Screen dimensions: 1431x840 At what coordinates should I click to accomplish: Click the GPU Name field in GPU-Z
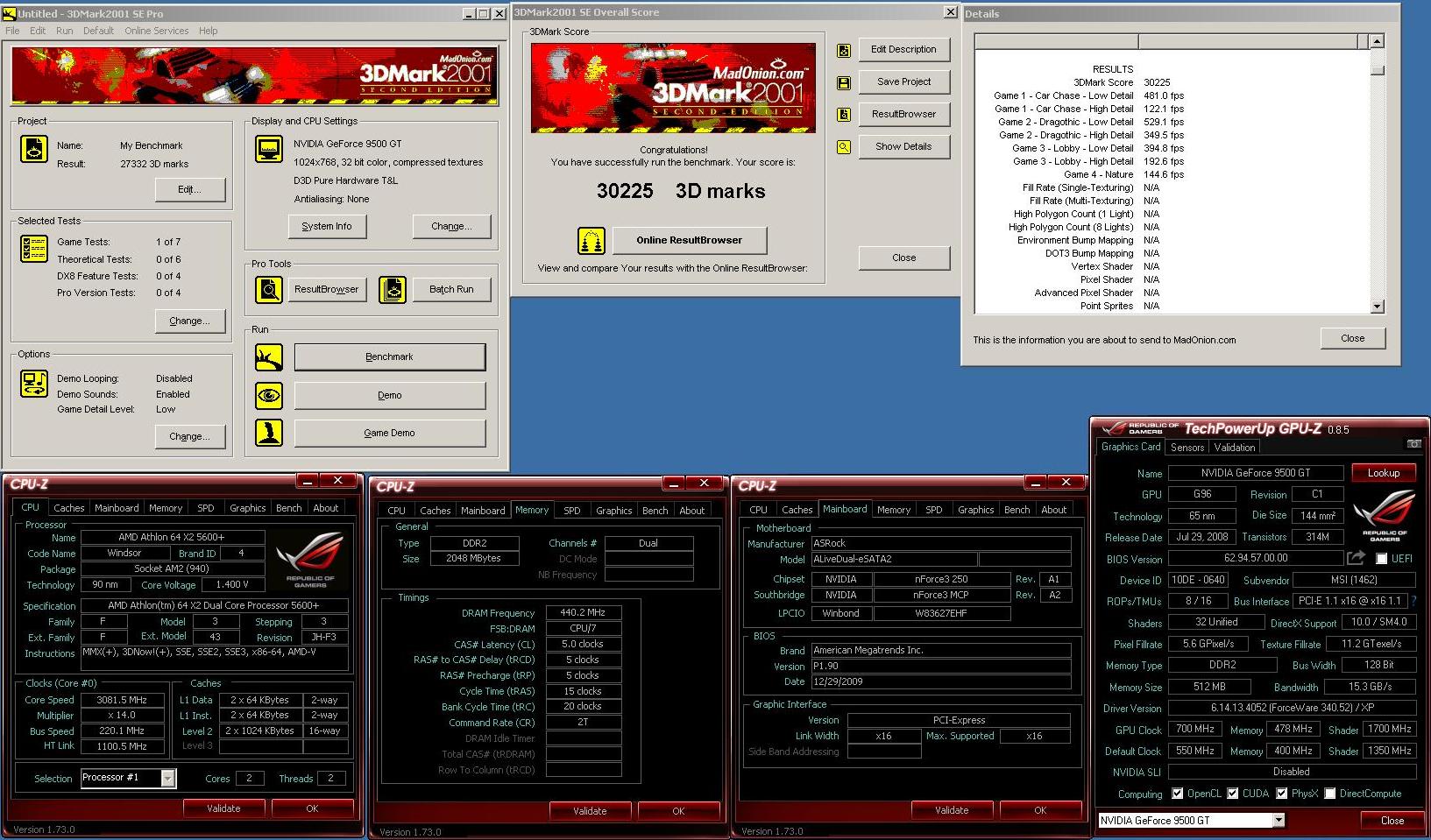pos(1255,473)
